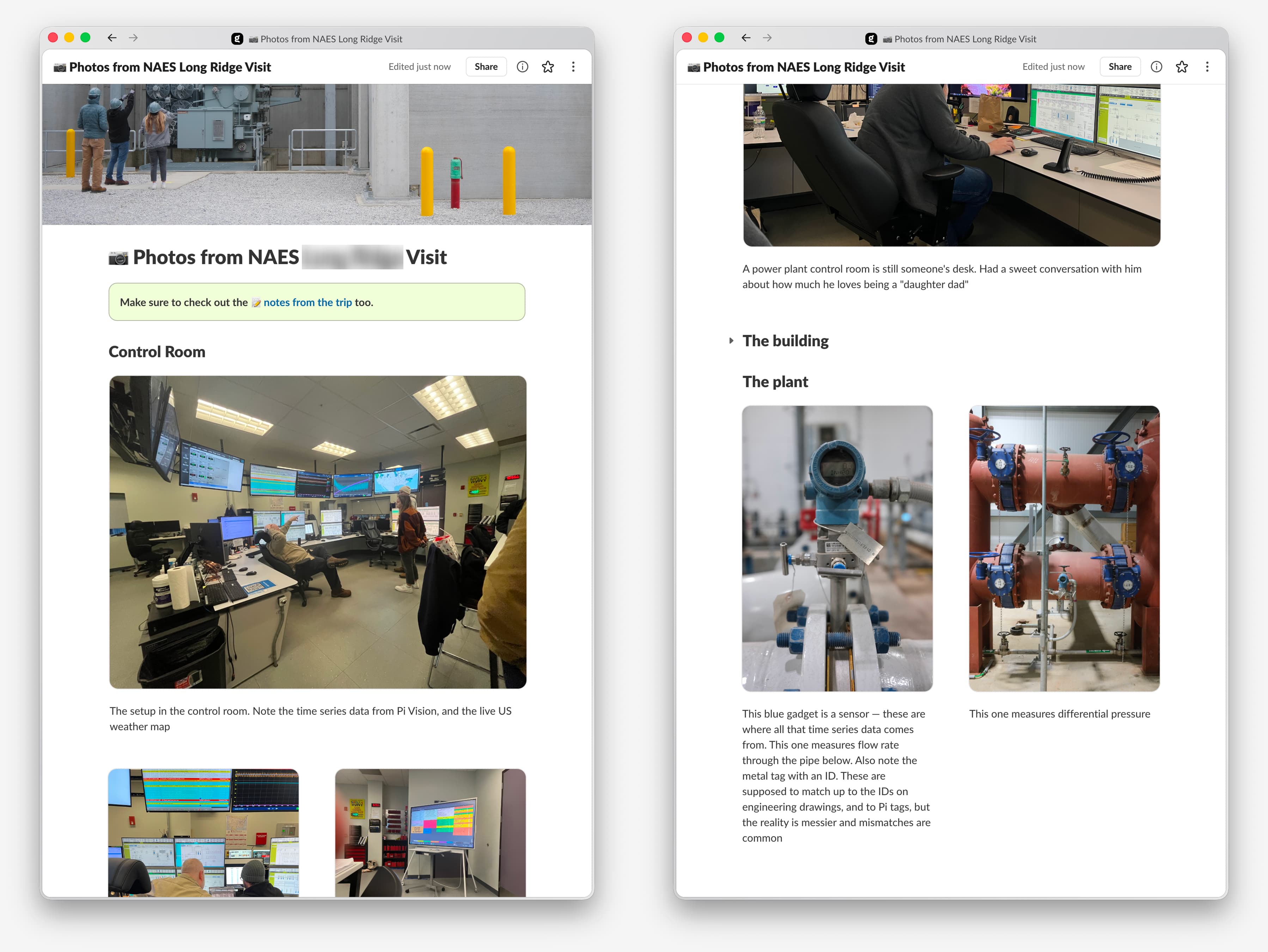Open the three-dot menu in the right window

tap(1207, 67)
